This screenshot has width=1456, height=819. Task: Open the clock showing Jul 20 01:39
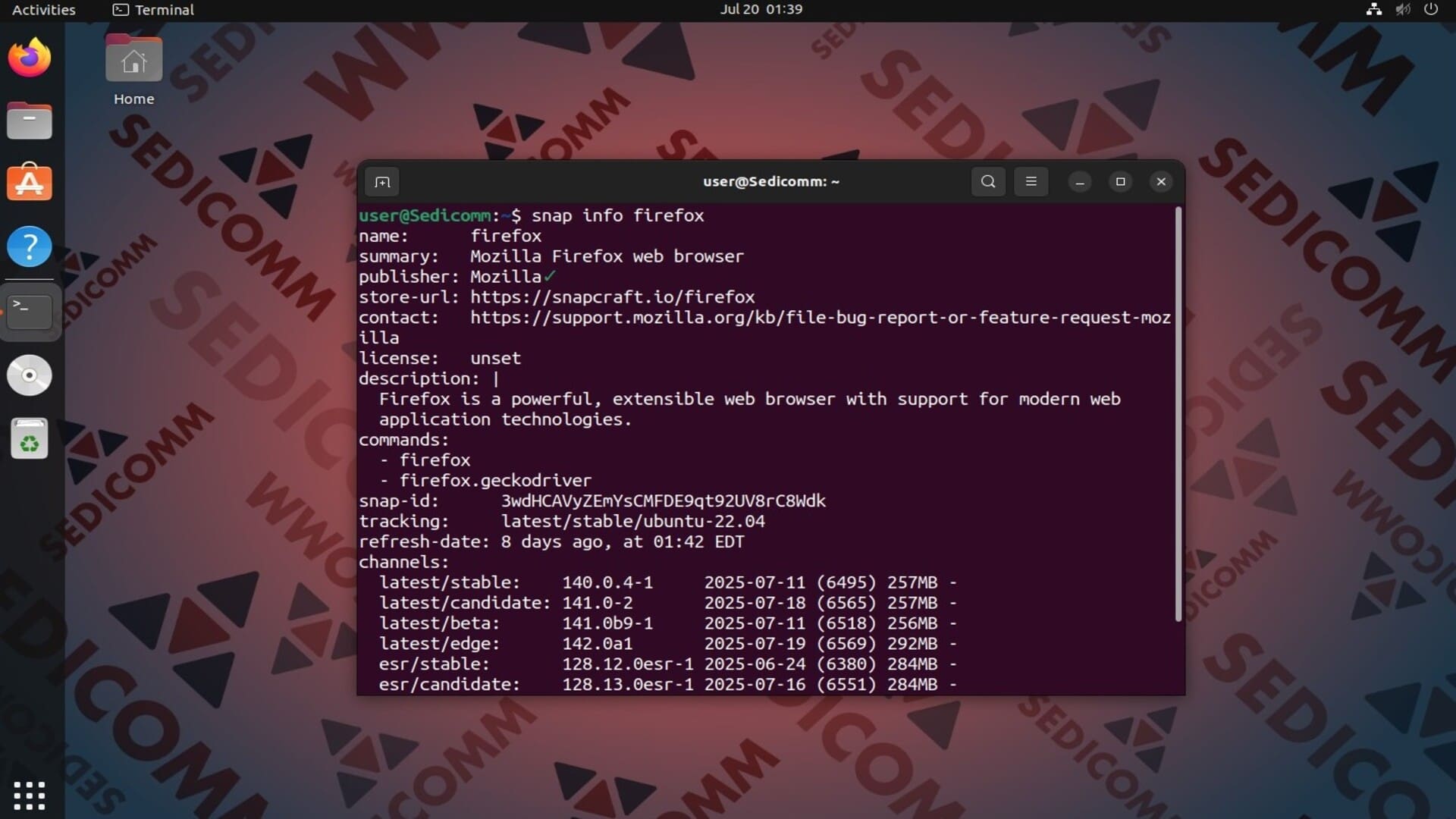pyautogui.click(x=761, y=10)
